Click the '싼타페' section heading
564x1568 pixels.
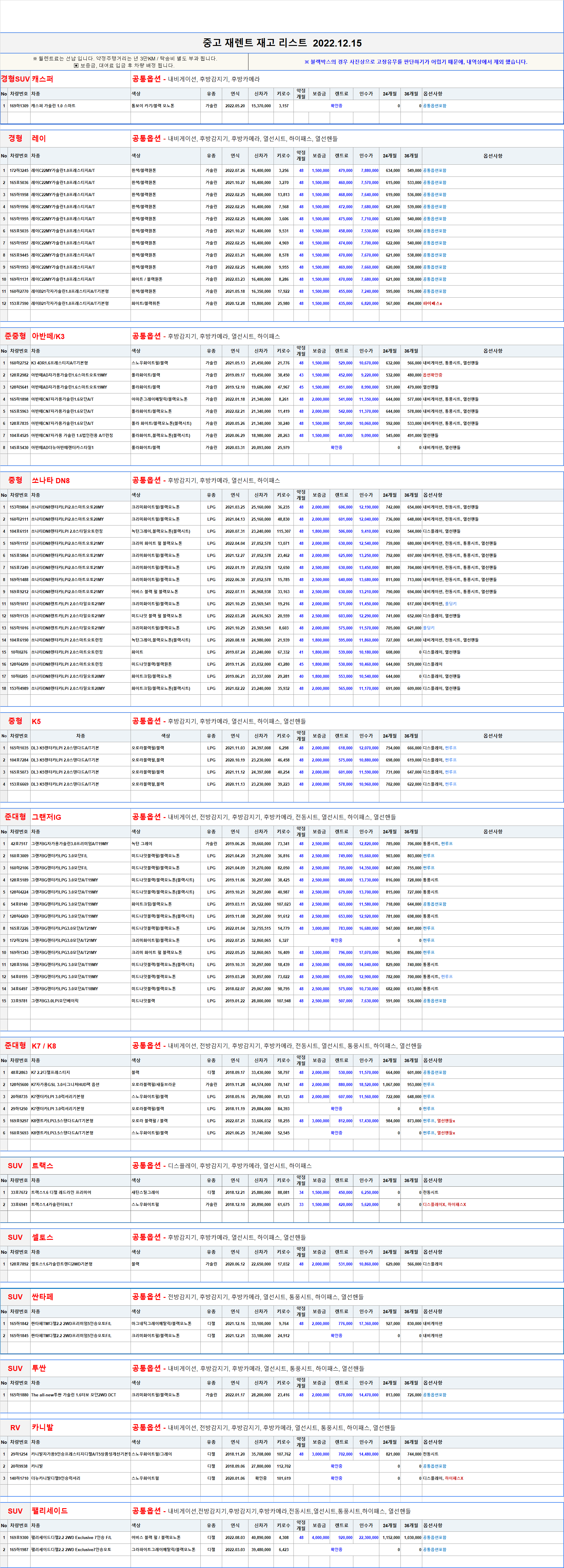point(43,1297)
